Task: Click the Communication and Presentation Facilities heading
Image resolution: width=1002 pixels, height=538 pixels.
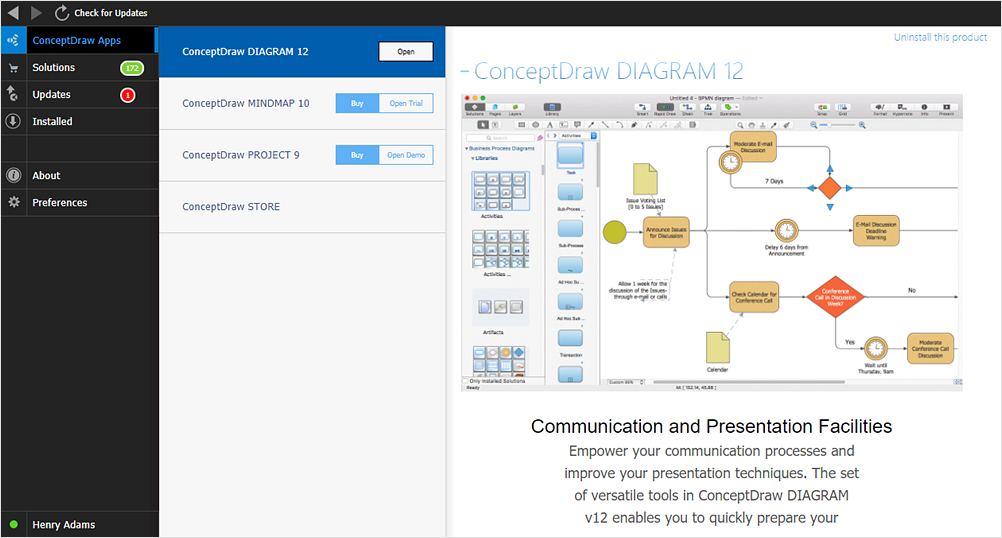Action: pos(711,426)
